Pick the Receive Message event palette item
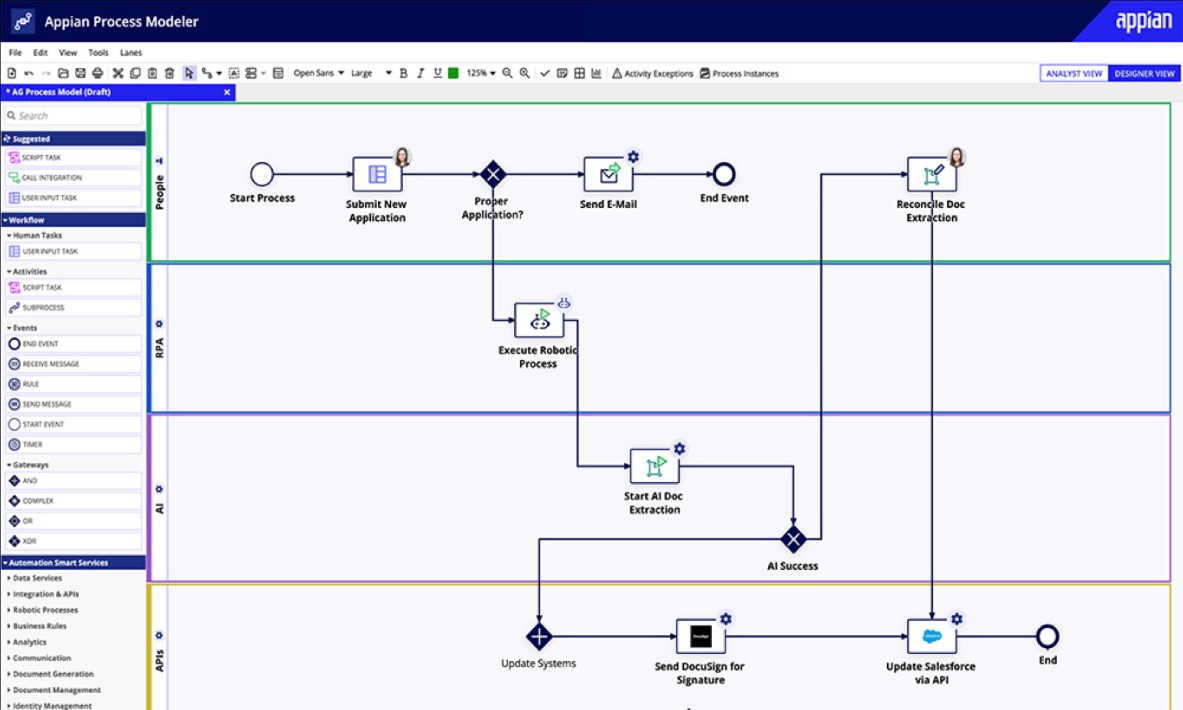1183x710 pixels. pyautogui.click(x=73, y=364)
